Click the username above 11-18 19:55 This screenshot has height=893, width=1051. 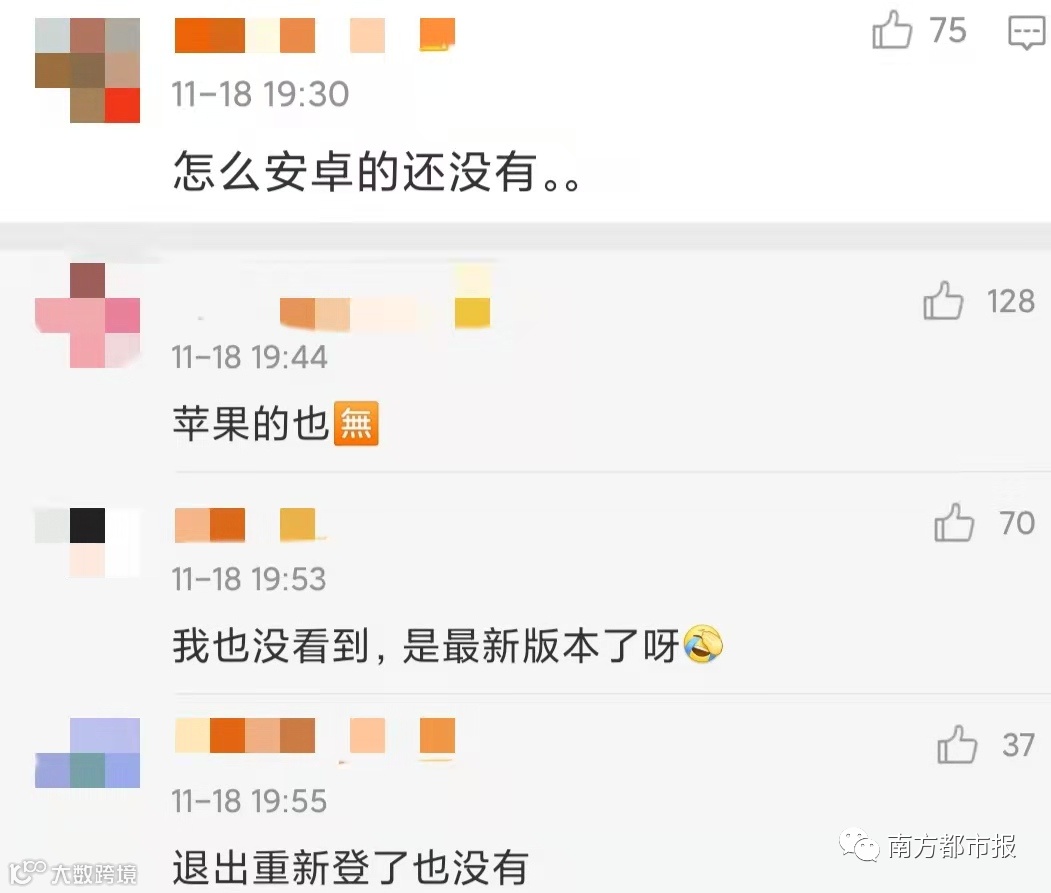coord(315,735)
